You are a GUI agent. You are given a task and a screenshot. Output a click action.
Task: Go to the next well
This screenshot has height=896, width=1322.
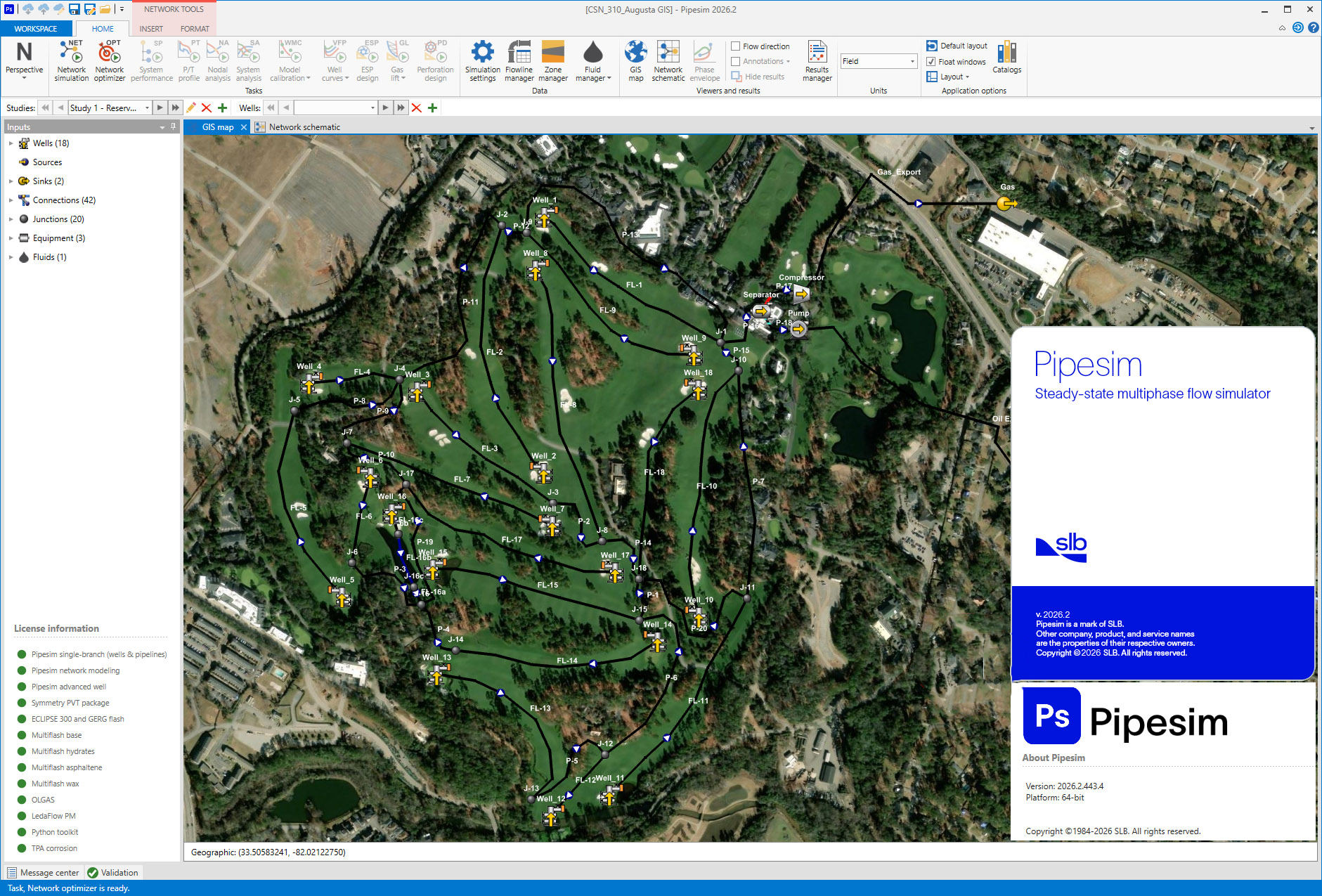click(385, 108)
